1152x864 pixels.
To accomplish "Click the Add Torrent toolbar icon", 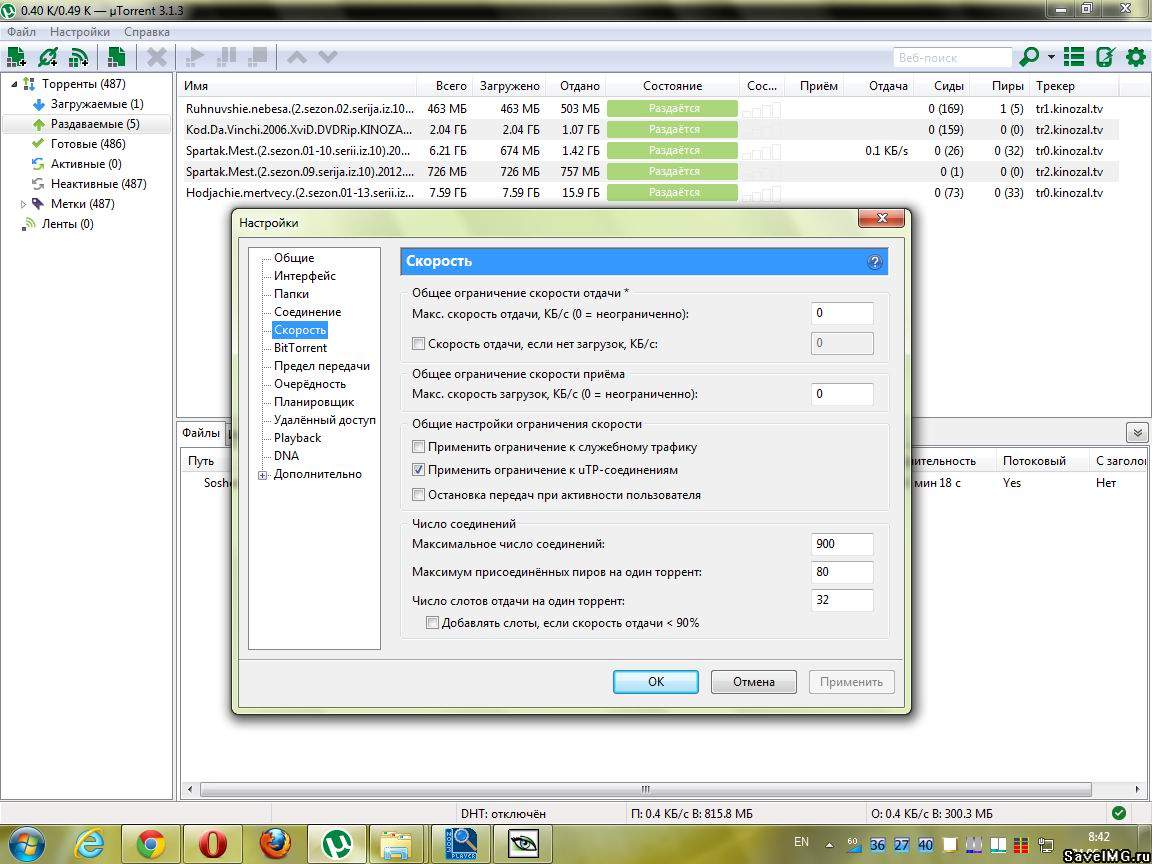I will click(x=15, y=57).
